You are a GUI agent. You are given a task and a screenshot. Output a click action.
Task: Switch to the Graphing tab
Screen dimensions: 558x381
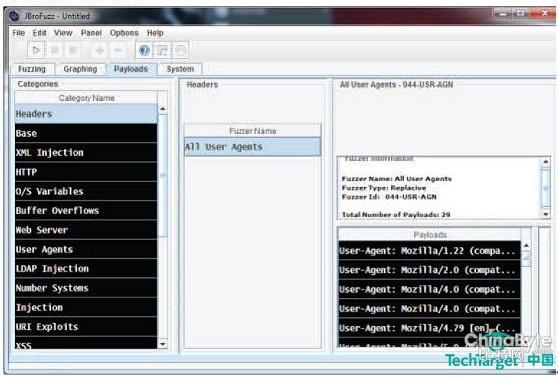(x=80, y=69)
